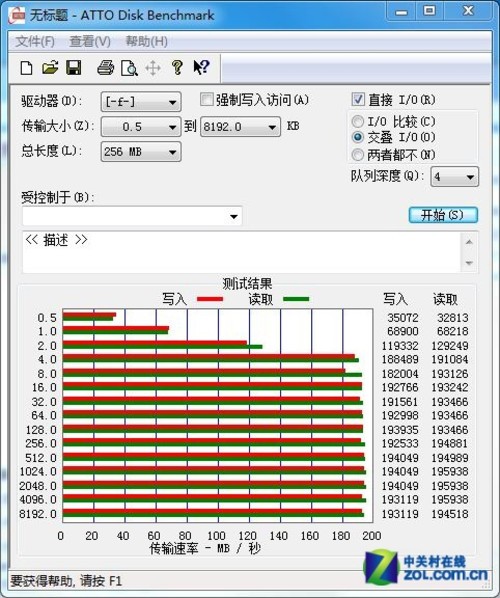Image resolution: width=500 pixels, height=598 pixels.
Task: Click the 测试结果 results heading
Action: 247,283
